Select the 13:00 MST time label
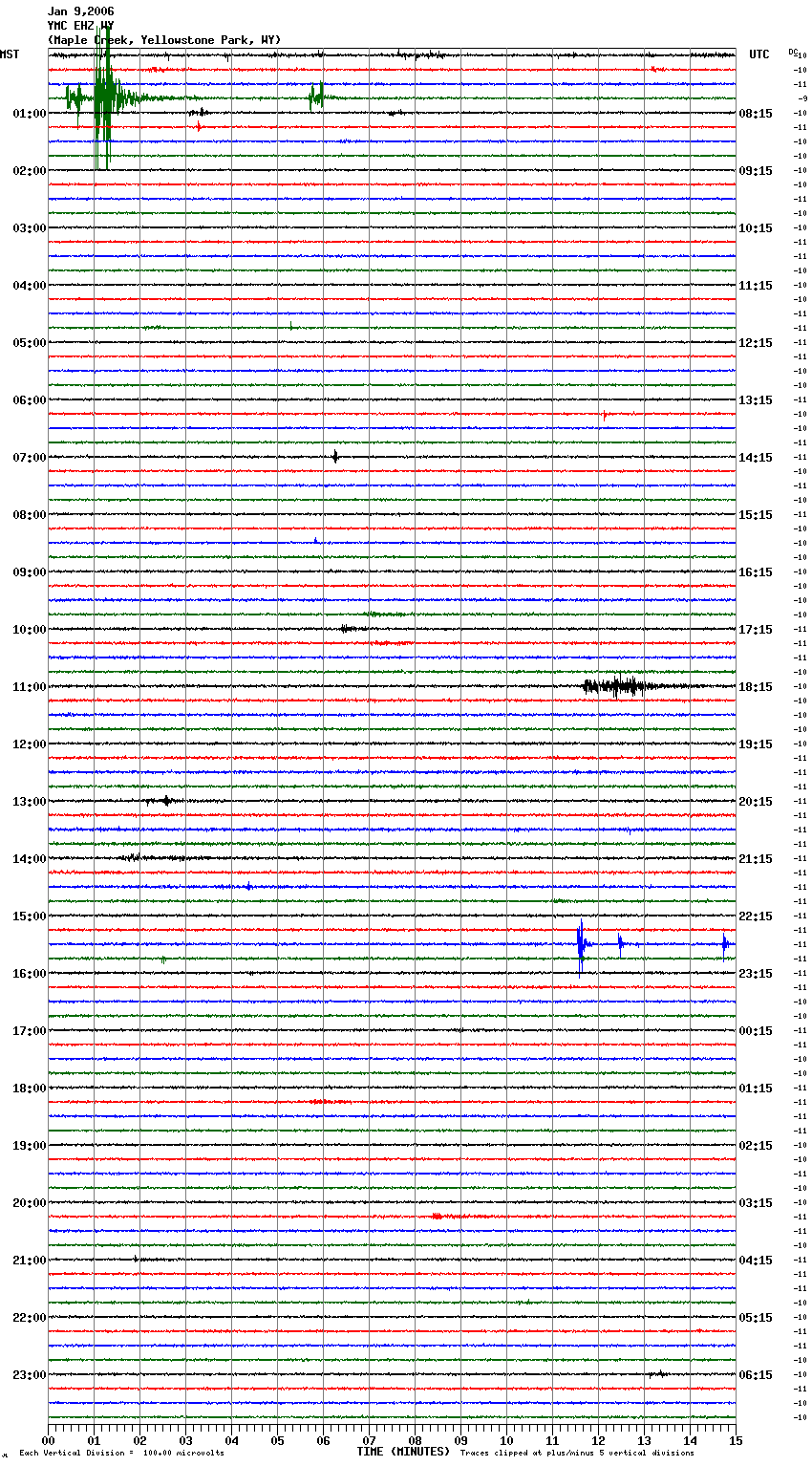Image resolution: width=812 pixels, height=1466 pixels. pyautogui.click(x=30, y=802)
